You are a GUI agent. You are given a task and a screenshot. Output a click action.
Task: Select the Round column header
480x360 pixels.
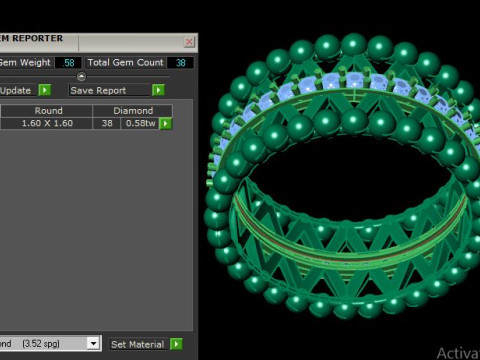(47, 111)
